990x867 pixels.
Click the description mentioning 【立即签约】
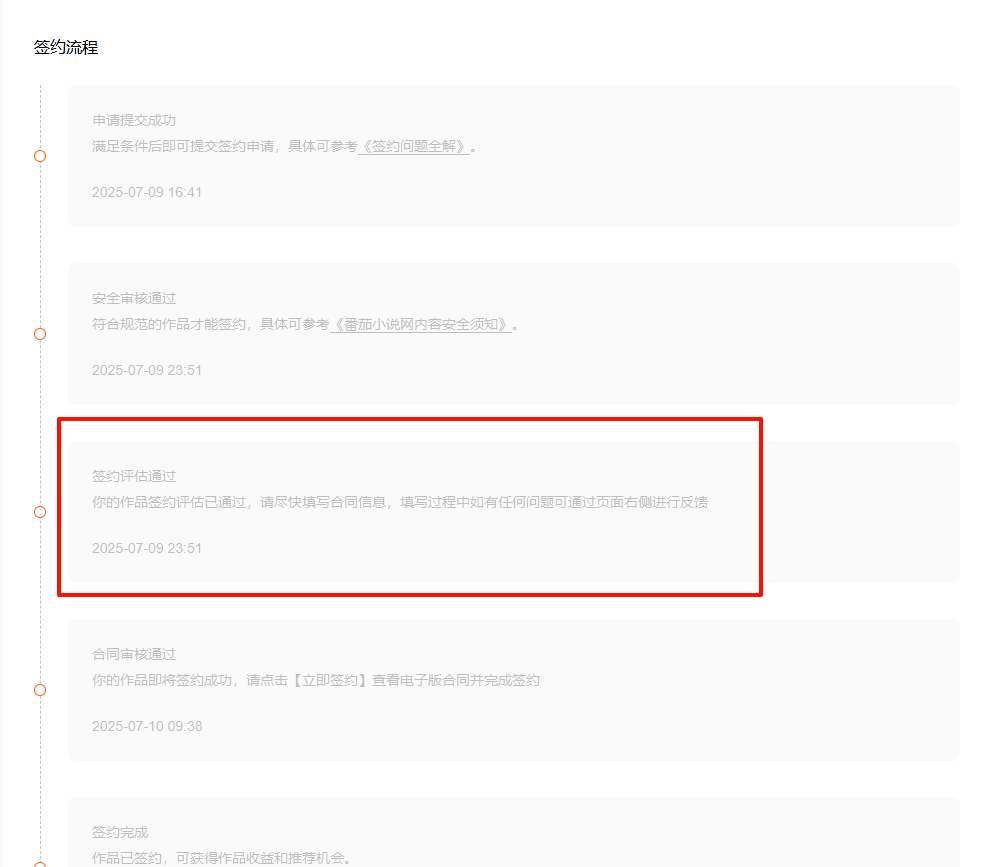click(x=316, y=681)
